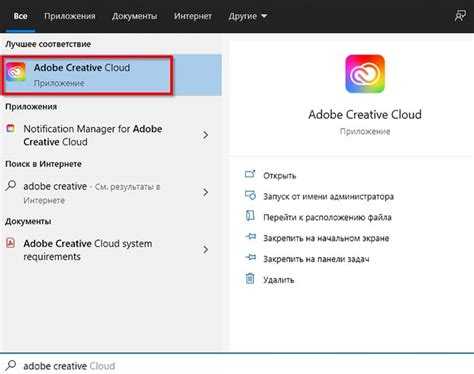
Task: Click the run-as-administrator shield icon
Action: pyautogui.click(x=250, y=195)
